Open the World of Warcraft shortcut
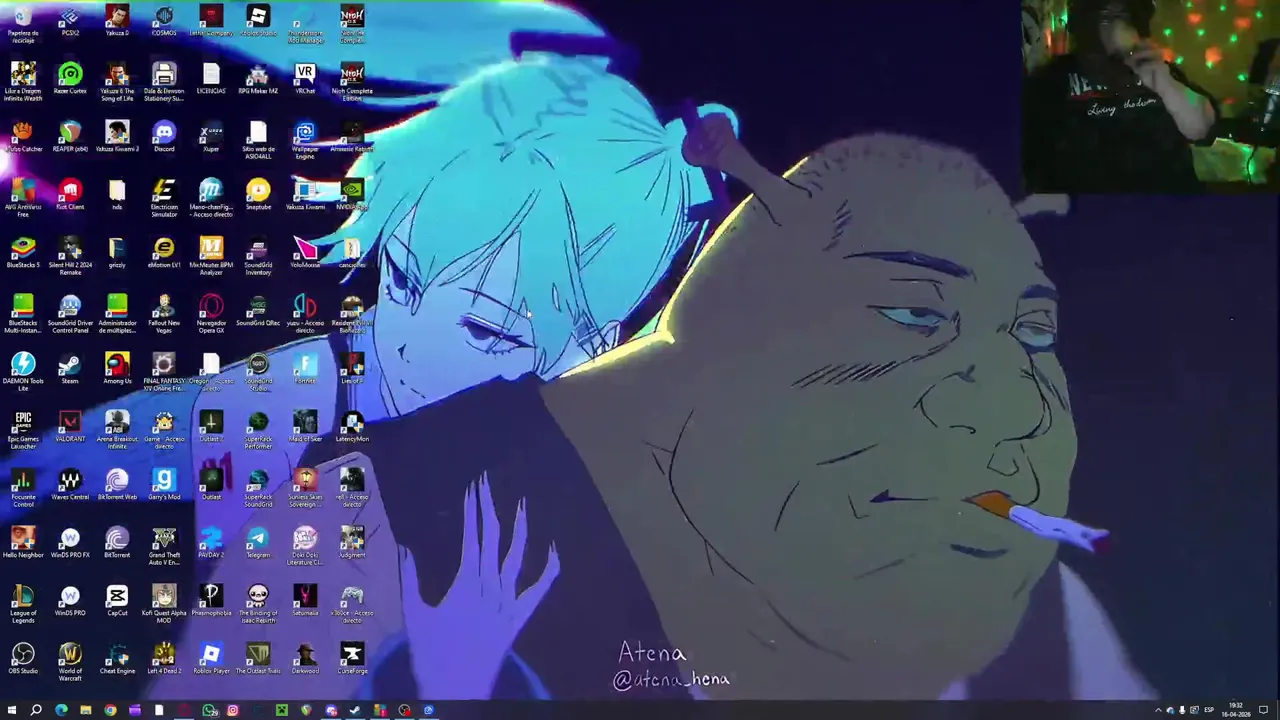The height and width of the screenshot is (720, 1280). coord(70,663)
